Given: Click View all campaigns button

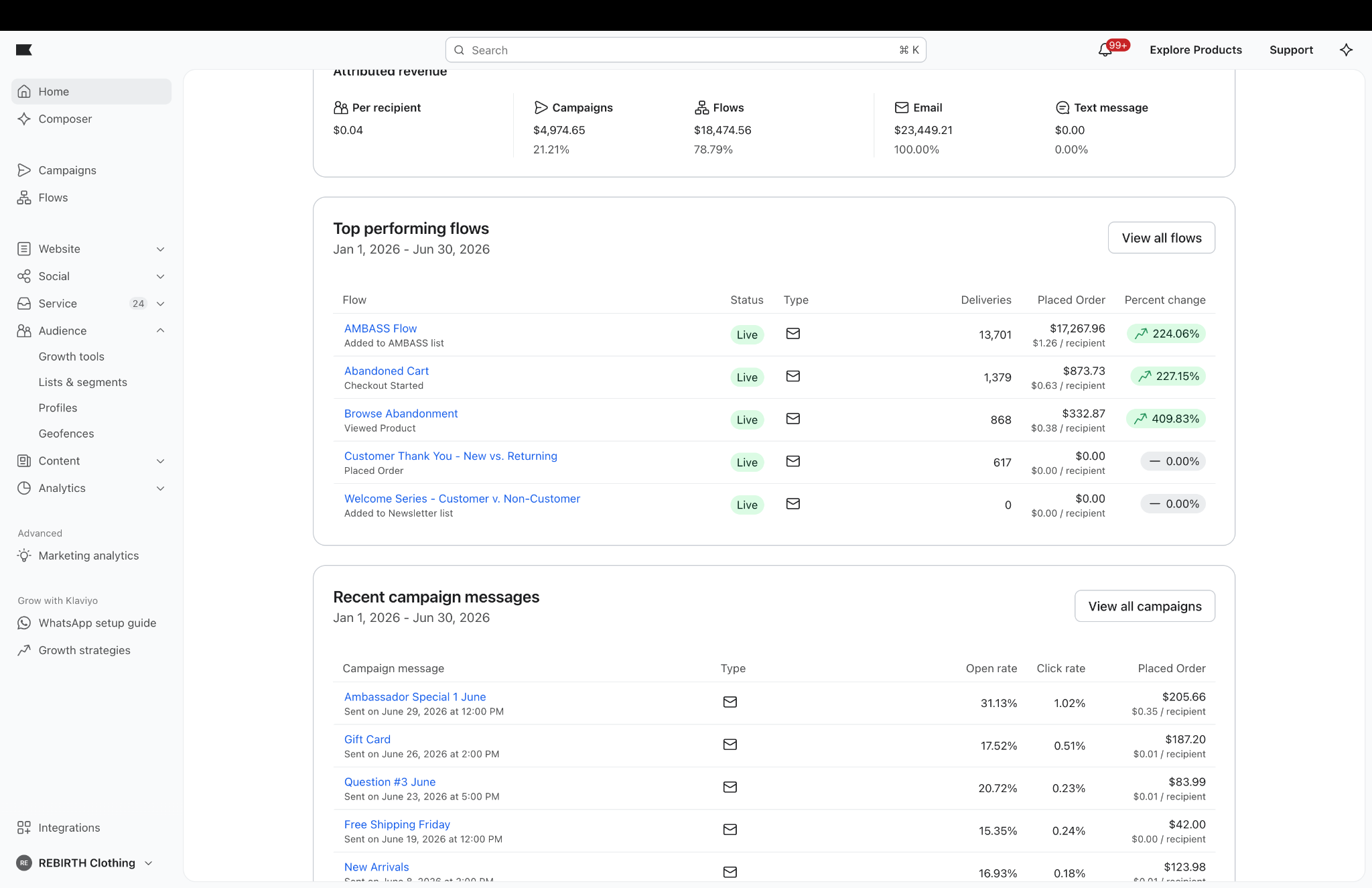Looking at the screenshot, I should (1145, 606).
